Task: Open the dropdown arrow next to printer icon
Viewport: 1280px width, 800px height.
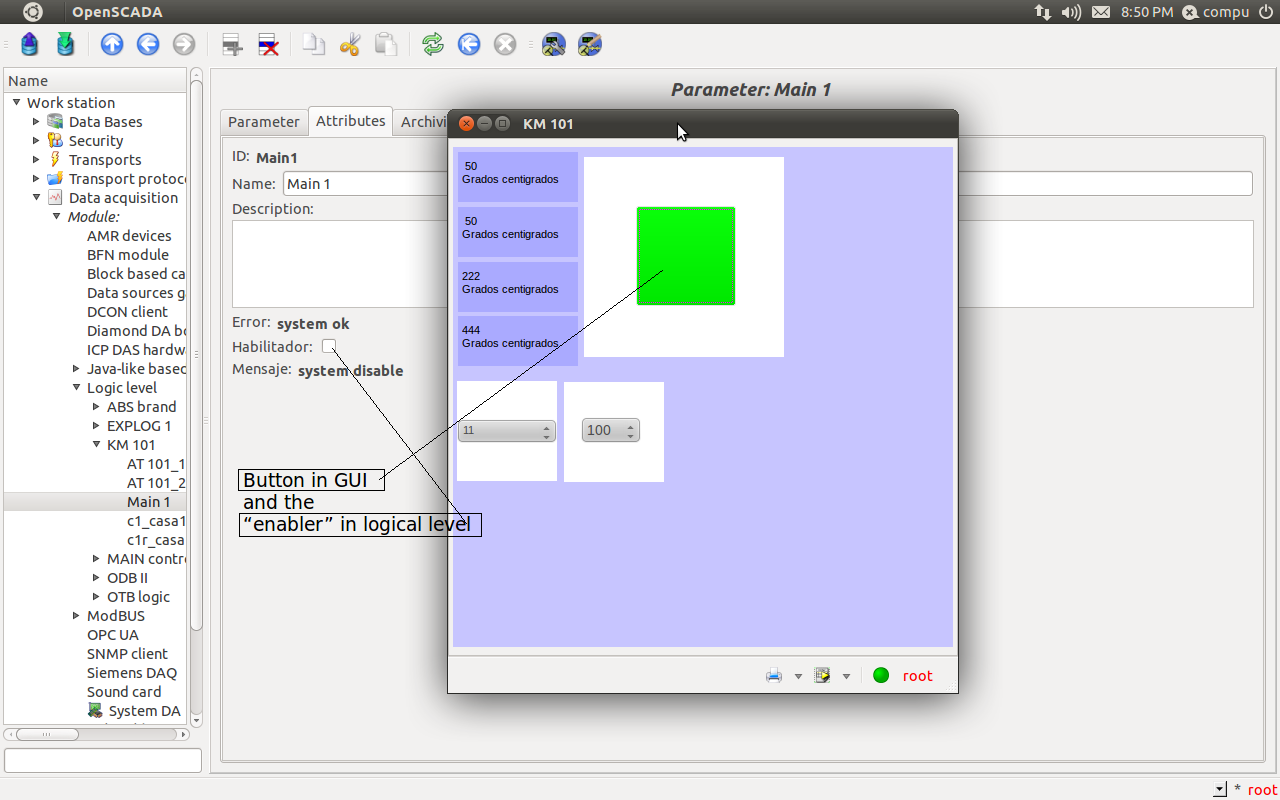Action: (798, 677)
